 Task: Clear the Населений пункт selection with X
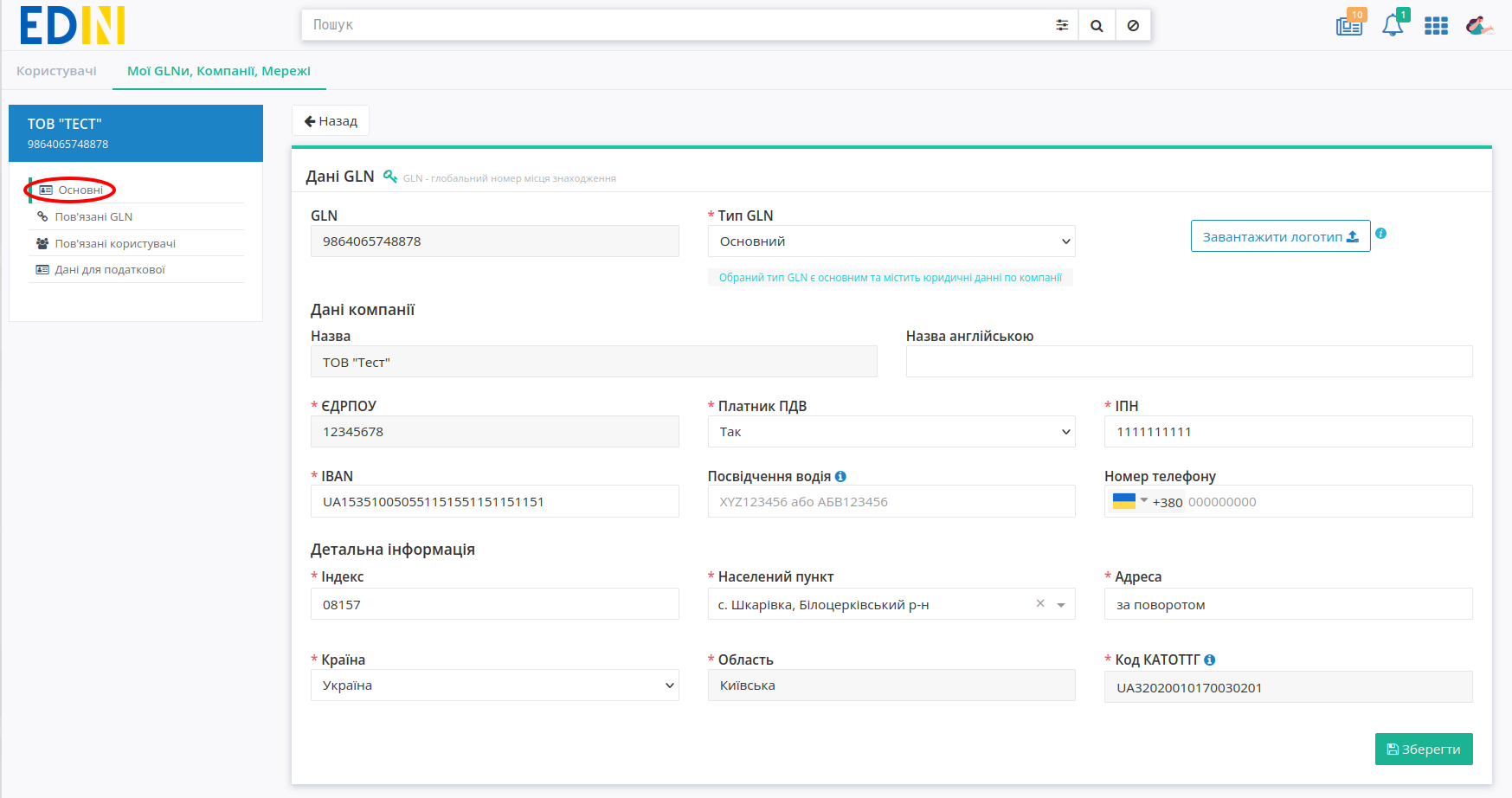coord(1040,603)
